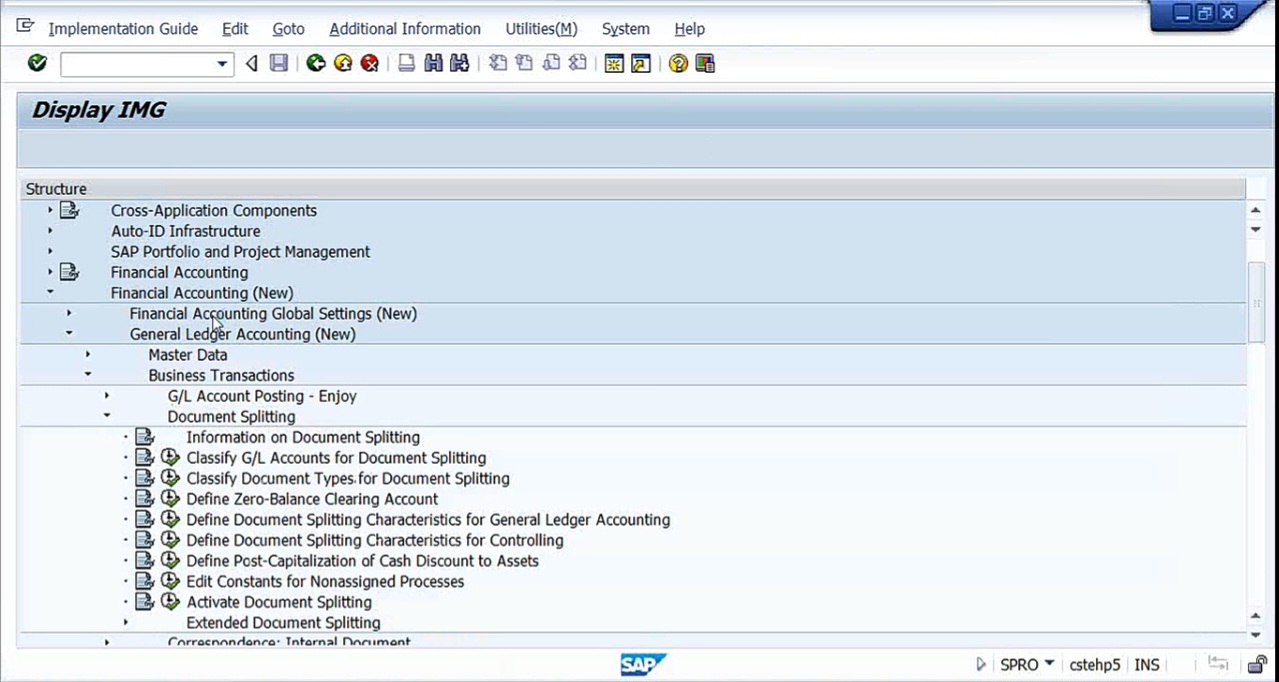This screenshot has height=682, width=1279.
Task: Expand the Master Data node arrow
Action: 88,355
